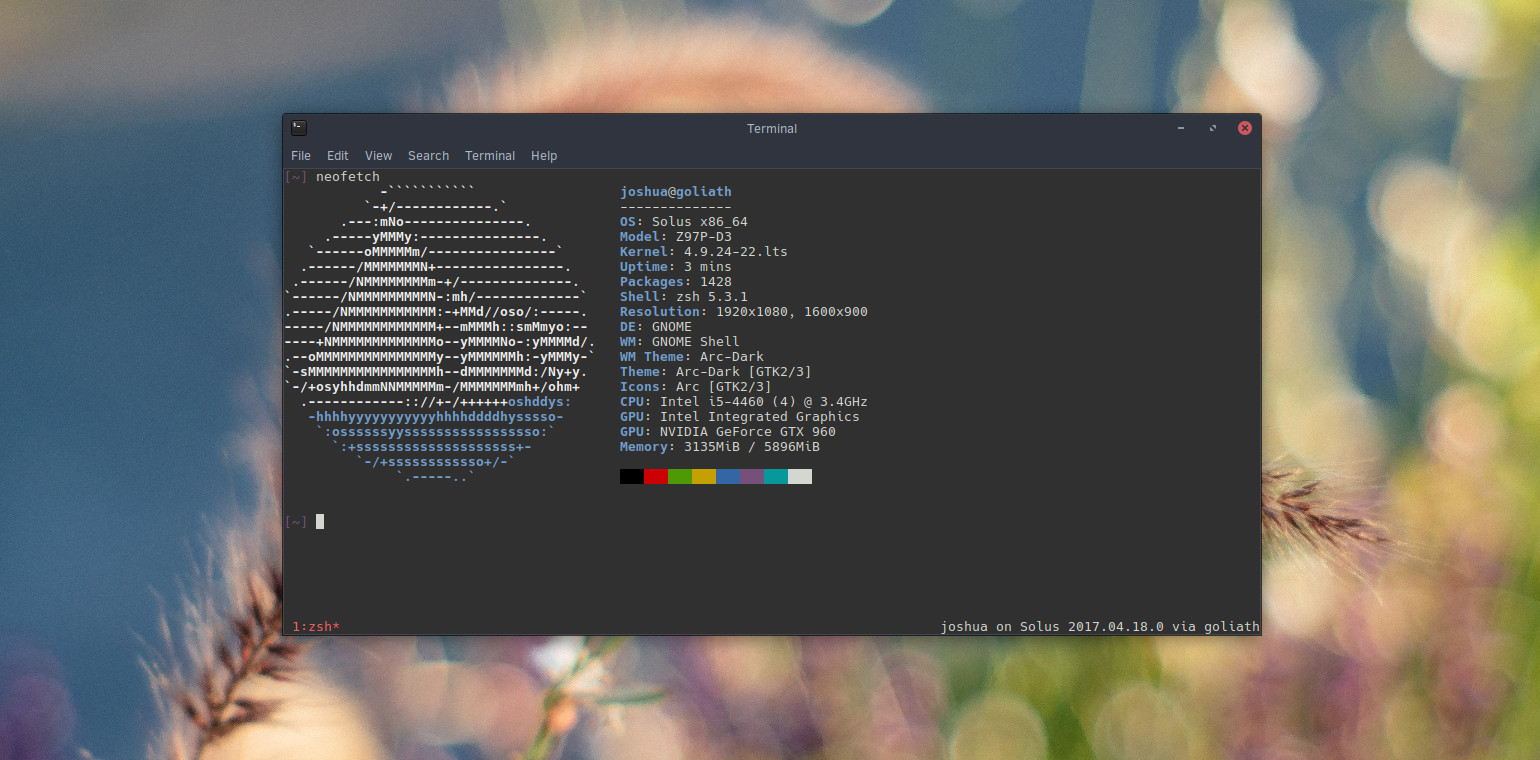The image size is (1540, 760).
Task: Open the View menu
Action: click(378, 156)
